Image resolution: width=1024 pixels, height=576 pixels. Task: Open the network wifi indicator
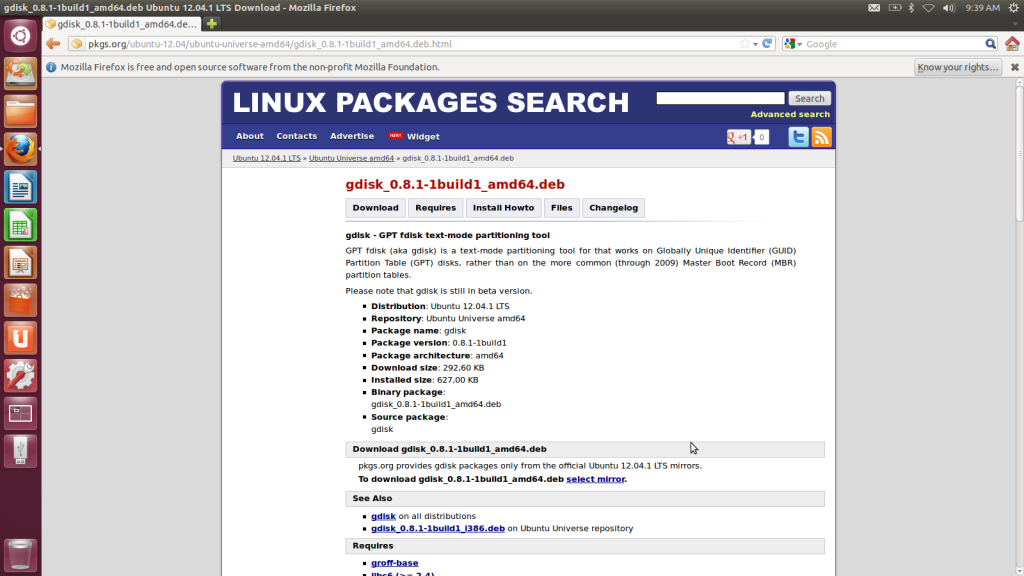point(929,8)
